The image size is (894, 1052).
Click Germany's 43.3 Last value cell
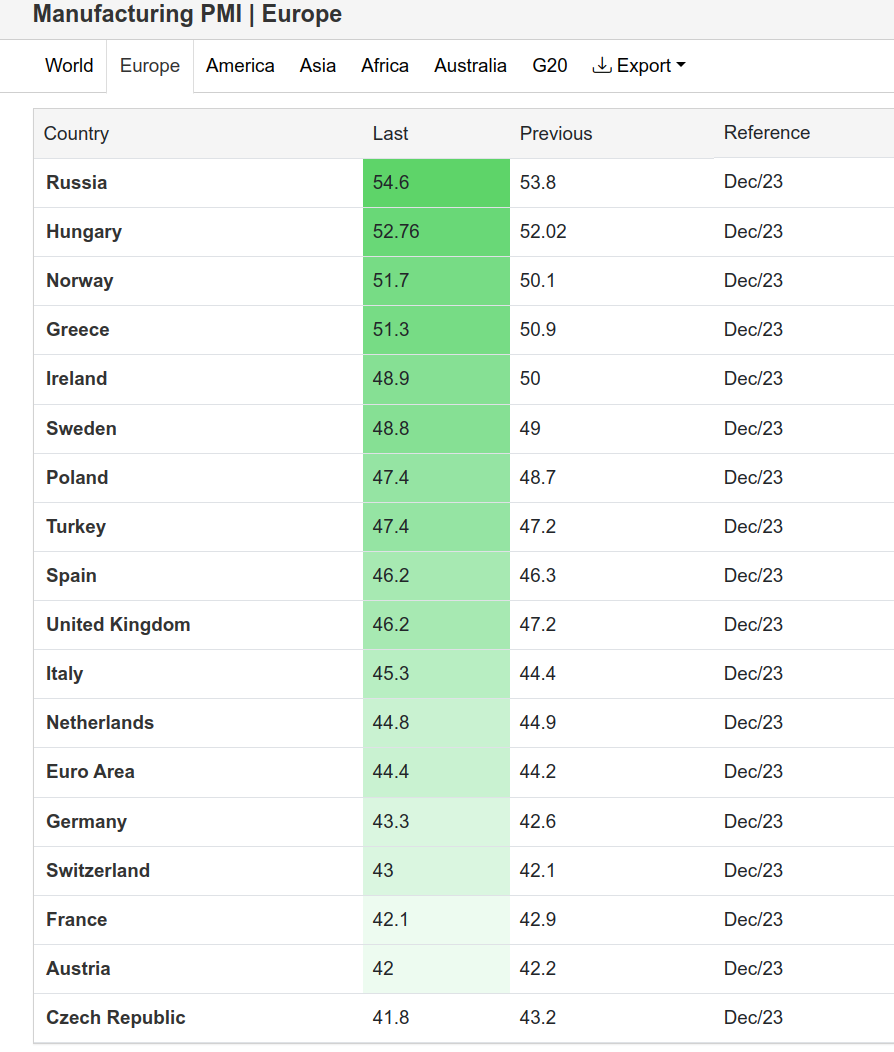click(436, 822)
